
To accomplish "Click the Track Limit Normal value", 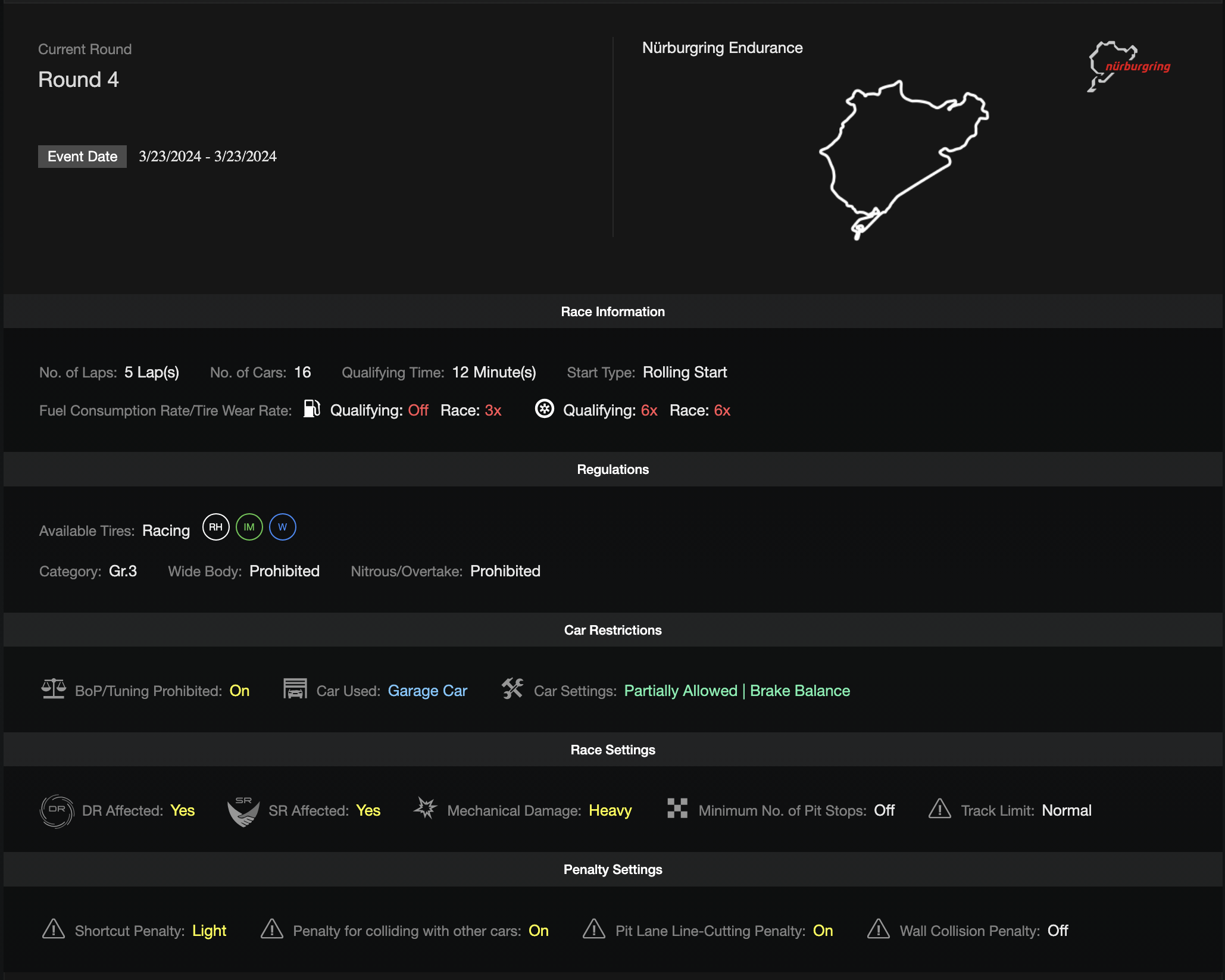I will [1067, 811].
